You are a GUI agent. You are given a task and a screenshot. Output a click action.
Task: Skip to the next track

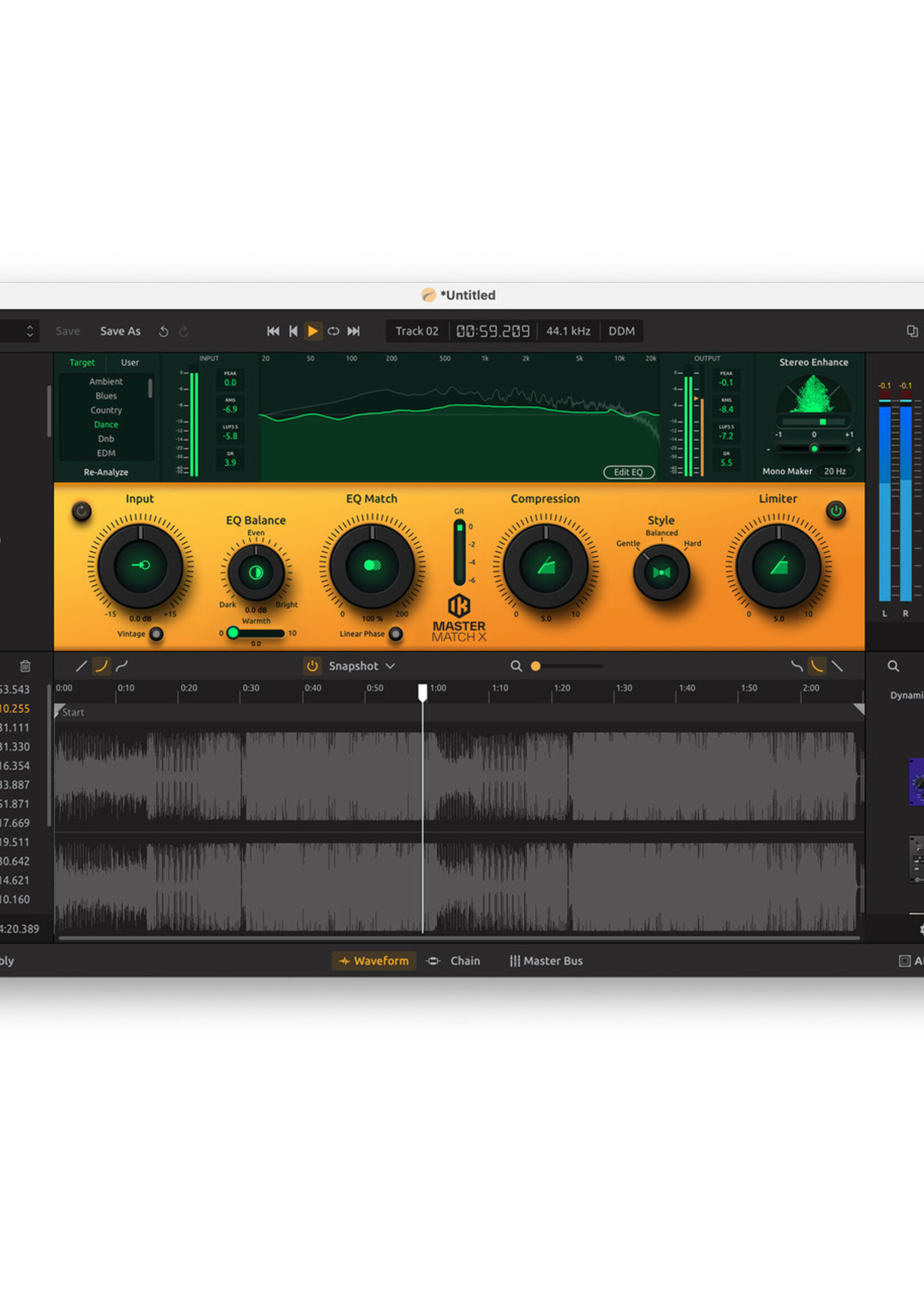coord(353,331)
